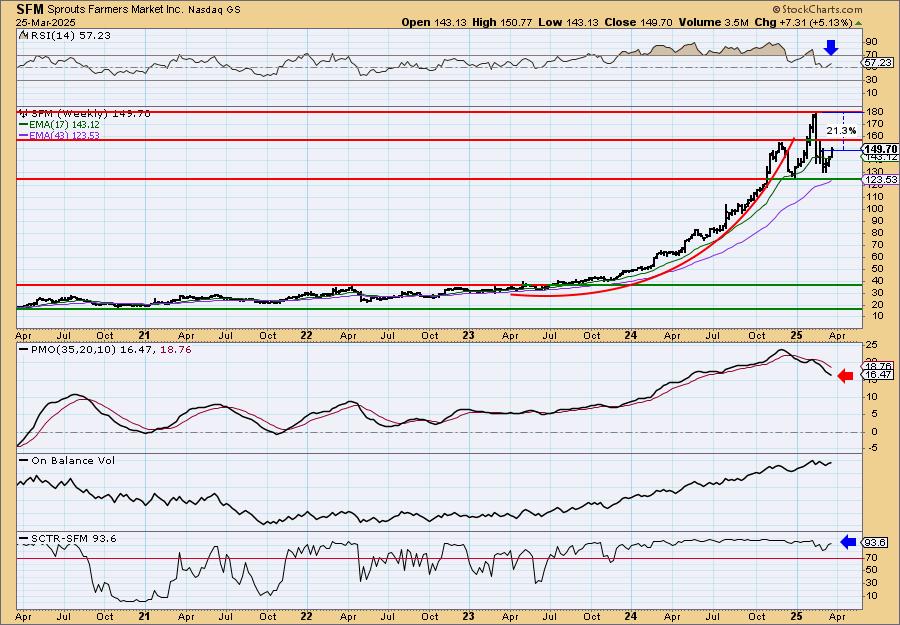Click the EMA(17) 143.12 legend entry
Viewport: 900px width, 625px height.
(59, 125)
